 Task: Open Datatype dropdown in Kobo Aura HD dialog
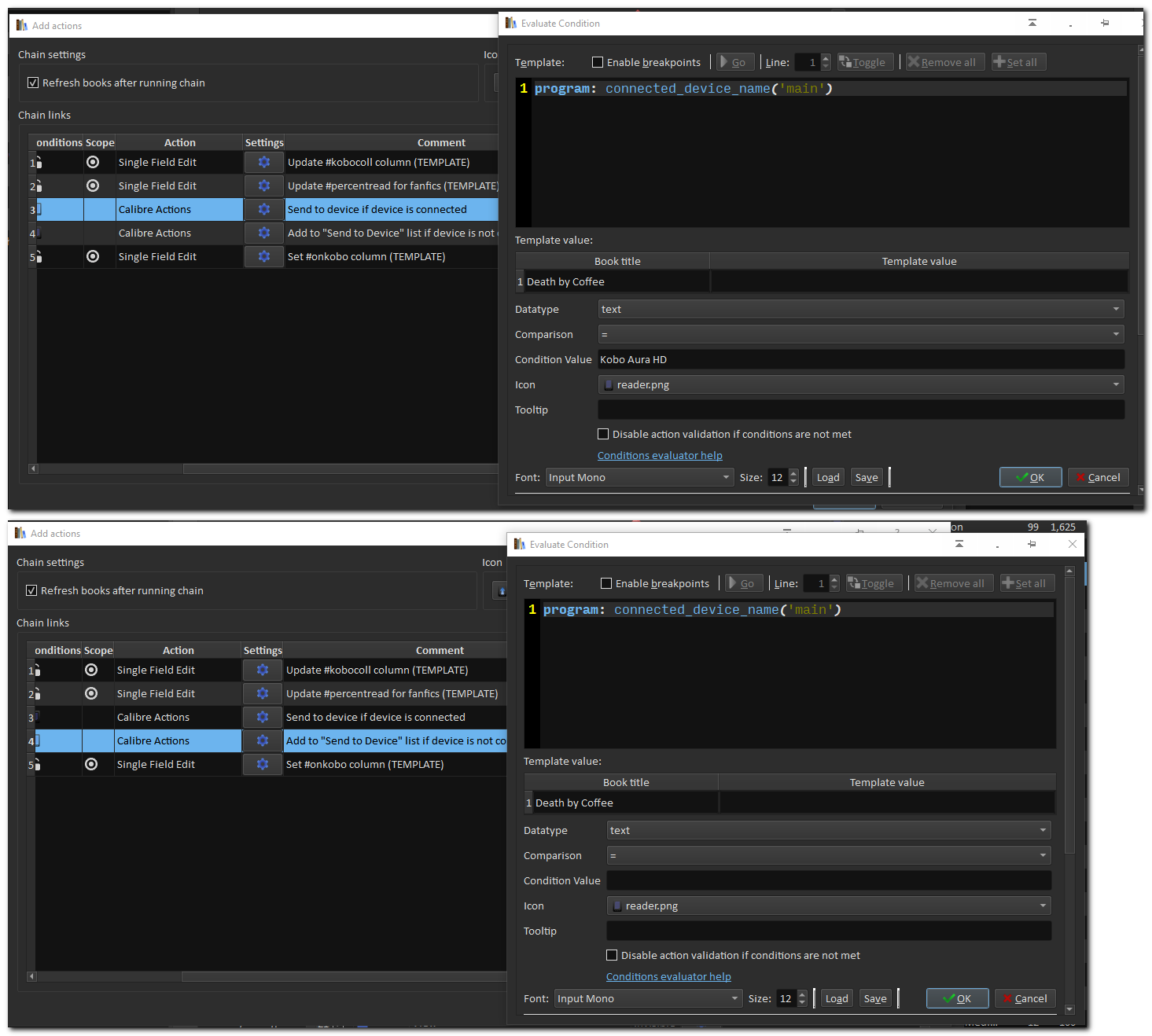click(x=861, y=309)
